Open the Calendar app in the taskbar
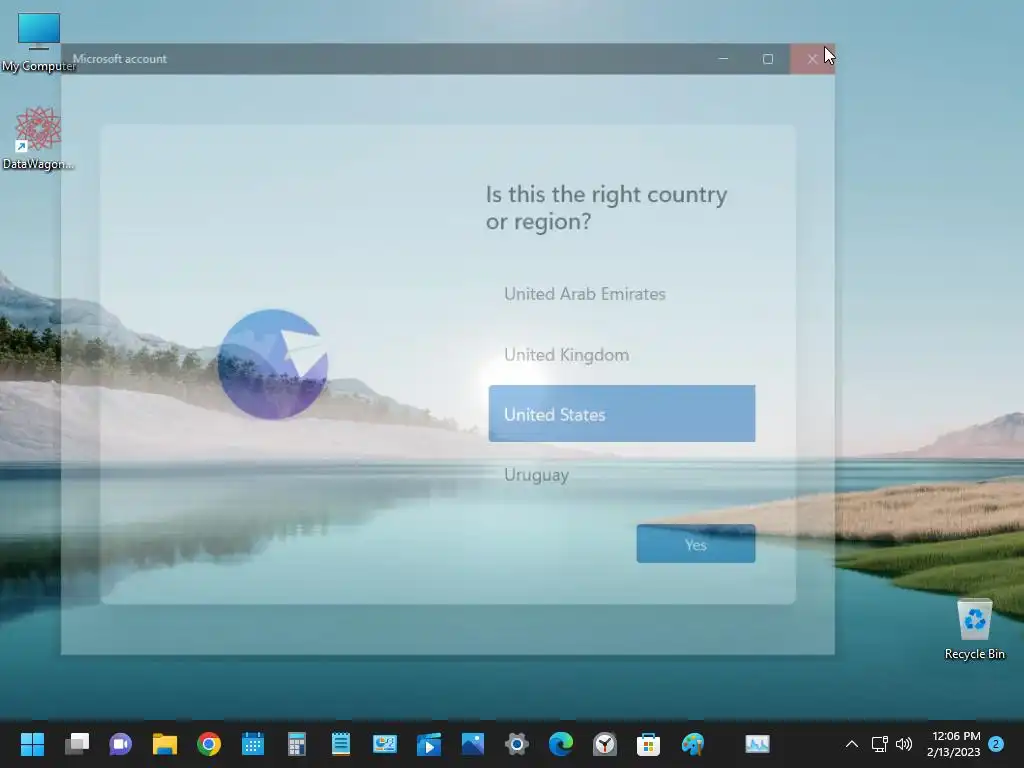The height and width of the screenshot is (768, 1024). [x=253, y=744]
